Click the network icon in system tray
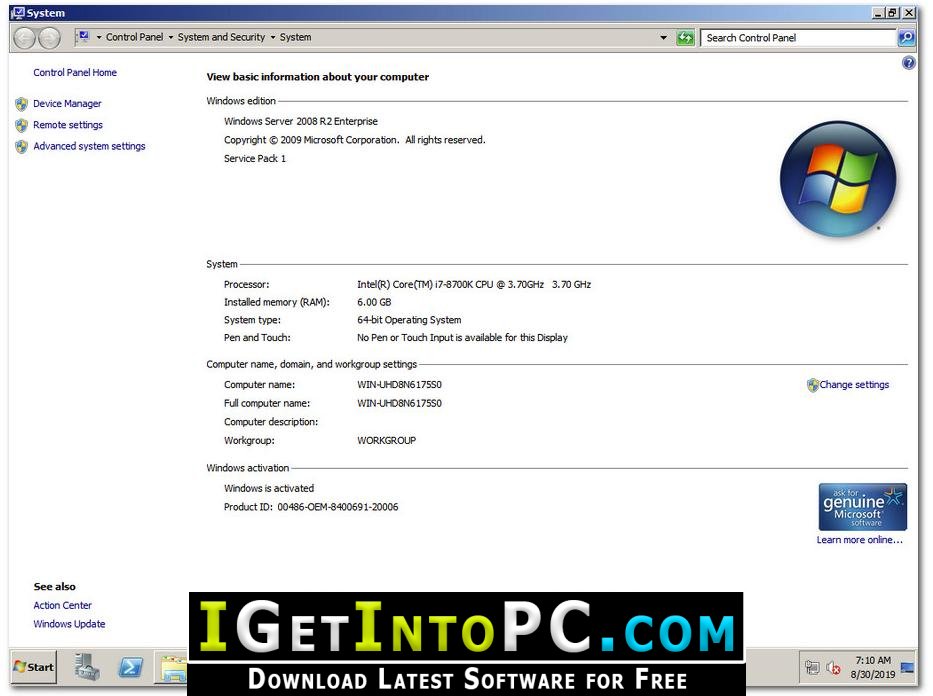The width and height of the screenshot is (933, 696). (812, 667)
